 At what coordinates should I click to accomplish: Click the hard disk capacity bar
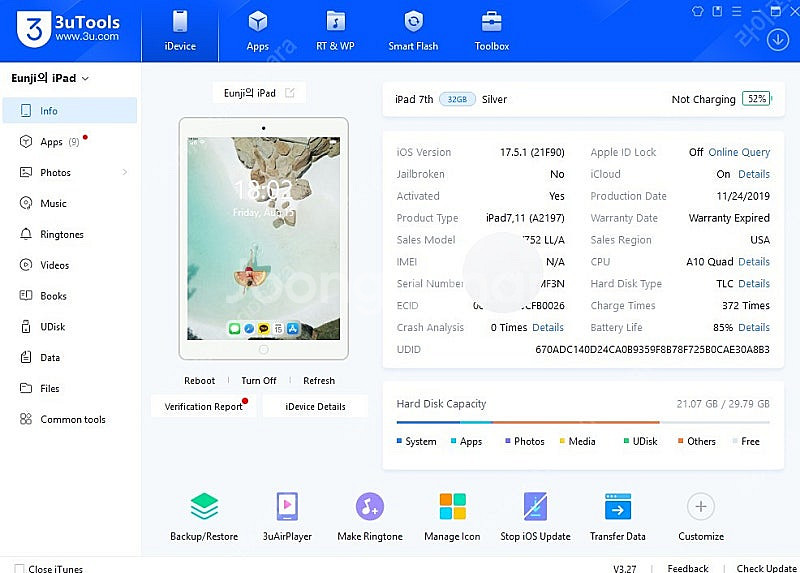pos(583,422)
